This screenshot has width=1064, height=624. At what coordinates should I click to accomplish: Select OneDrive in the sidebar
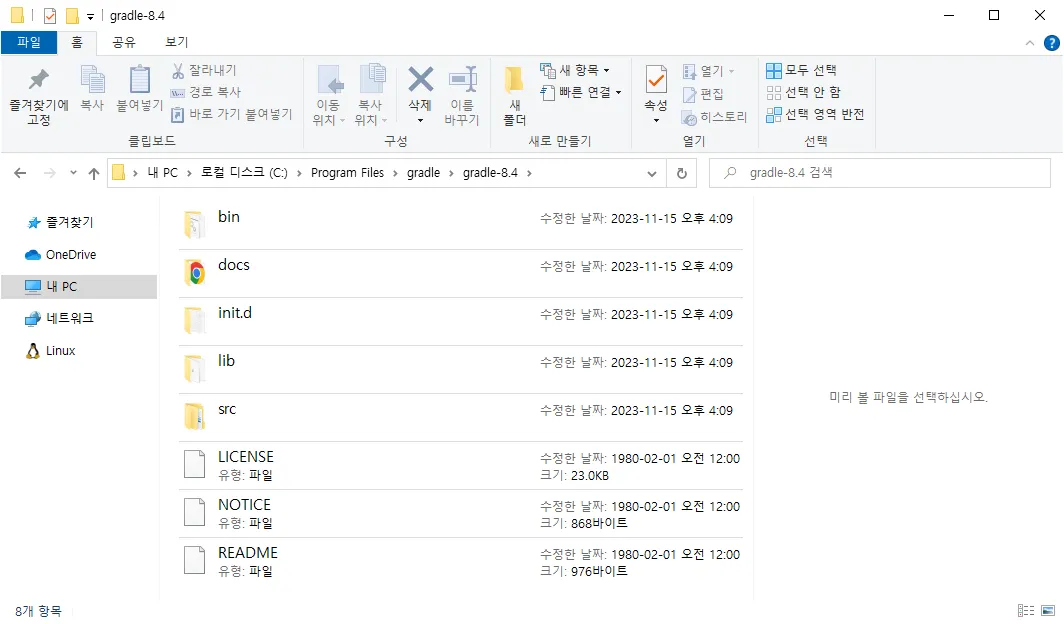pyautogui.click(x=60, y=254)
